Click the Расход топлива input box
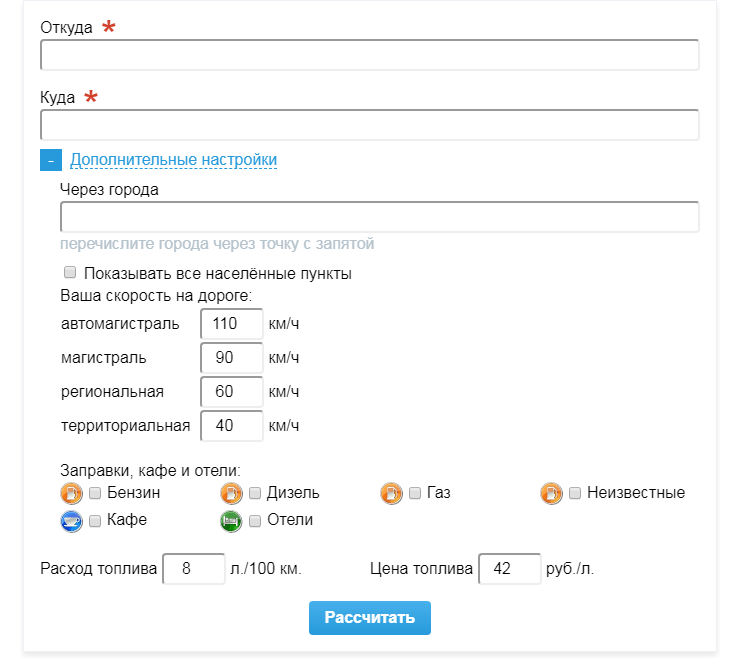This screenshot has height=658, width=742. (x=194, y=569)
